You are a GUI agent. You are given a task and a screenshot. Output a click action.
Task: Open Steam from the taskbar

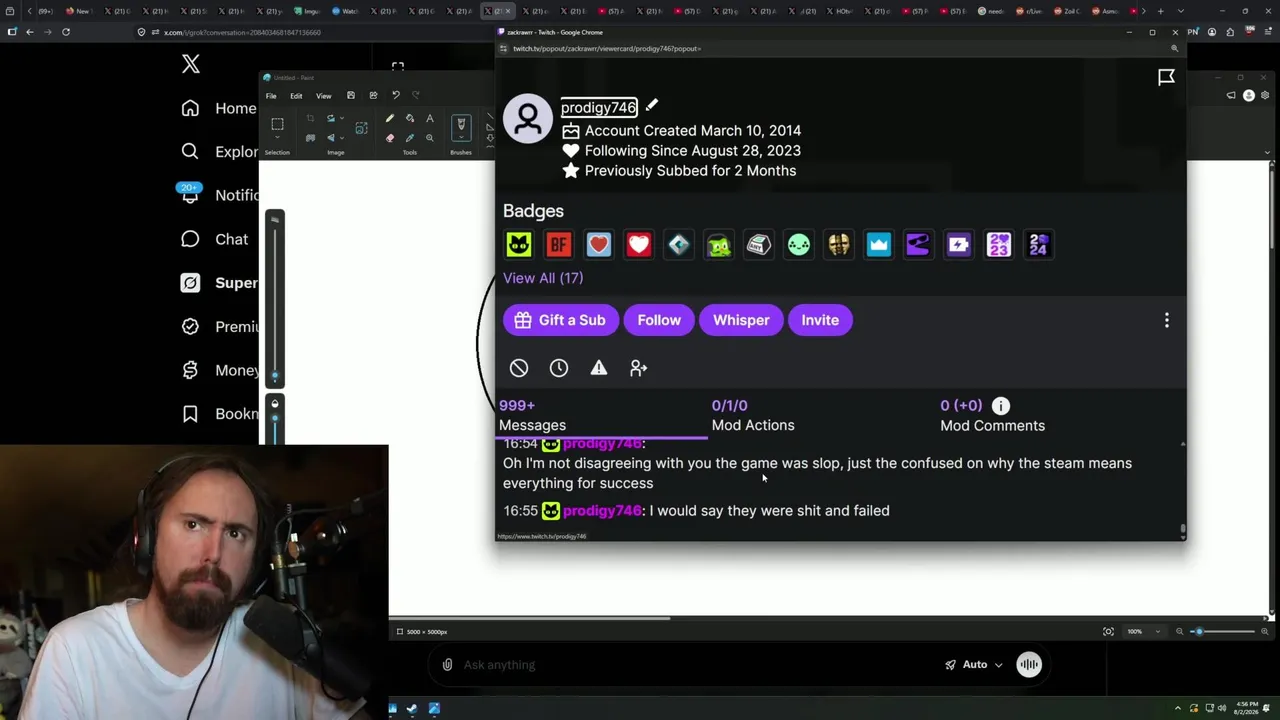[412, 709]
